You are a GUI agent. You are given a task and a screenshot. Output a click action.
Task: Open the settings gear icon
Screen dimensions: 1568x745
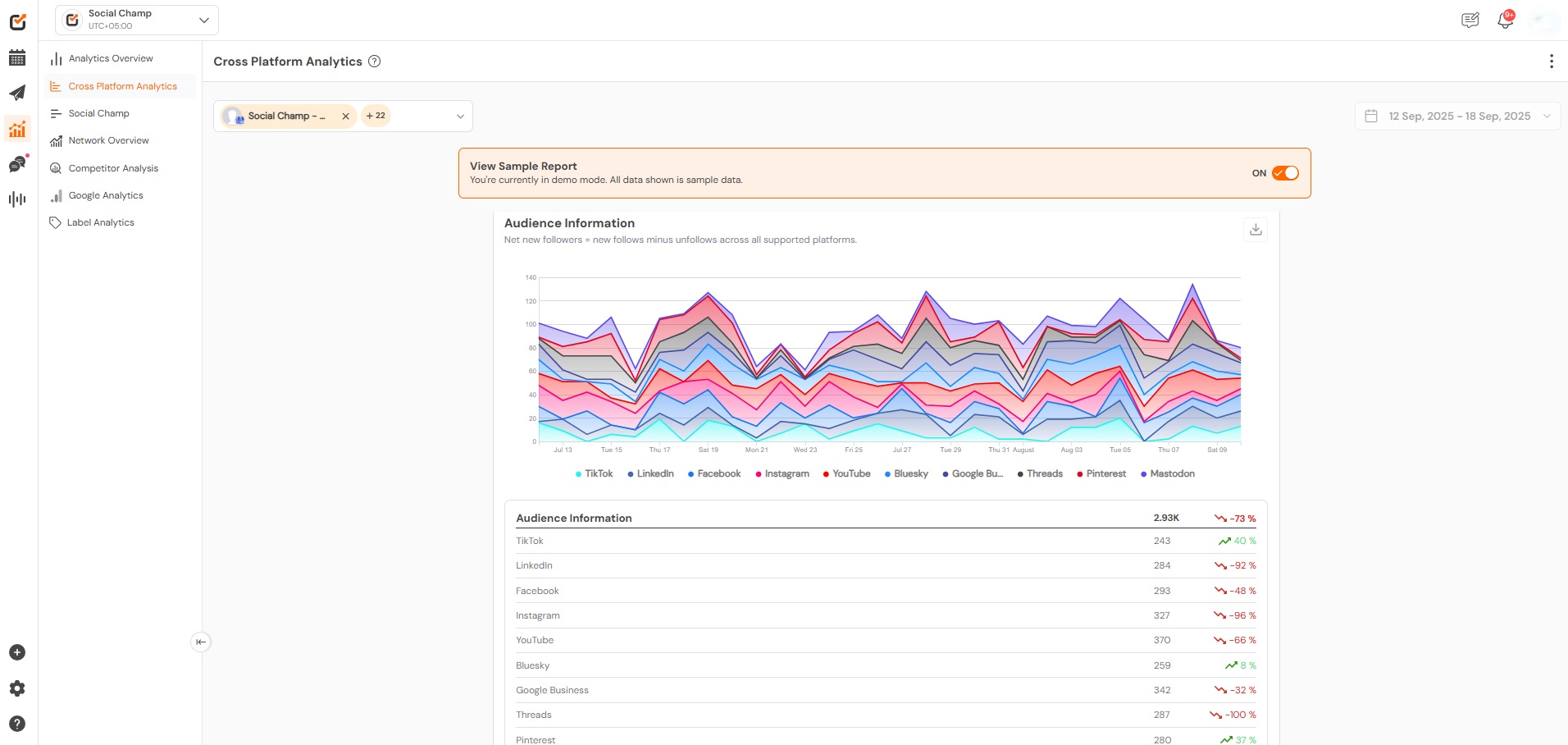[x=17, y=688]
